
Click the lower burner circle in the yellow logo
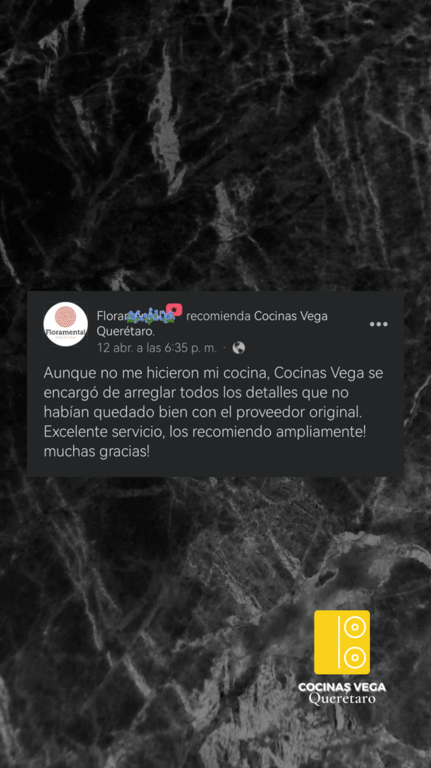pos(355,657)
